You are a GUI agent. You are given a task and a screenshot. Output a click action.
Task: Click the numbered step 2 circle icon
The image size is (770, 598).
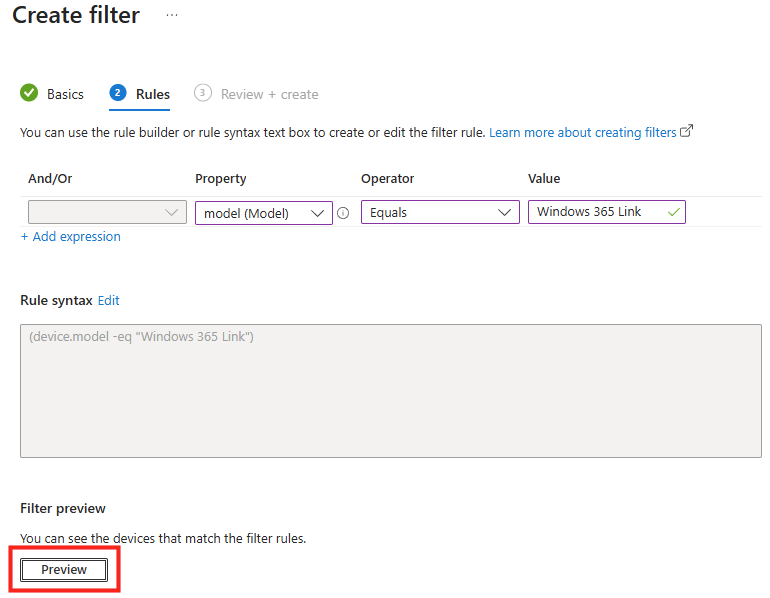click(x=118, y=93)
